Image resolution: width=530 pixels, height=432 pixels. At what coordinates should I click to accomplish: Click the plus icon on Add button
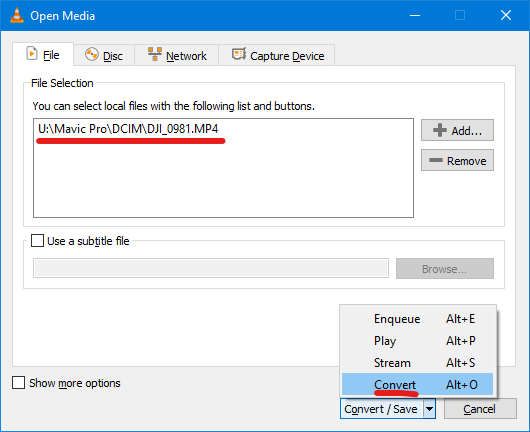click(440, 130)
